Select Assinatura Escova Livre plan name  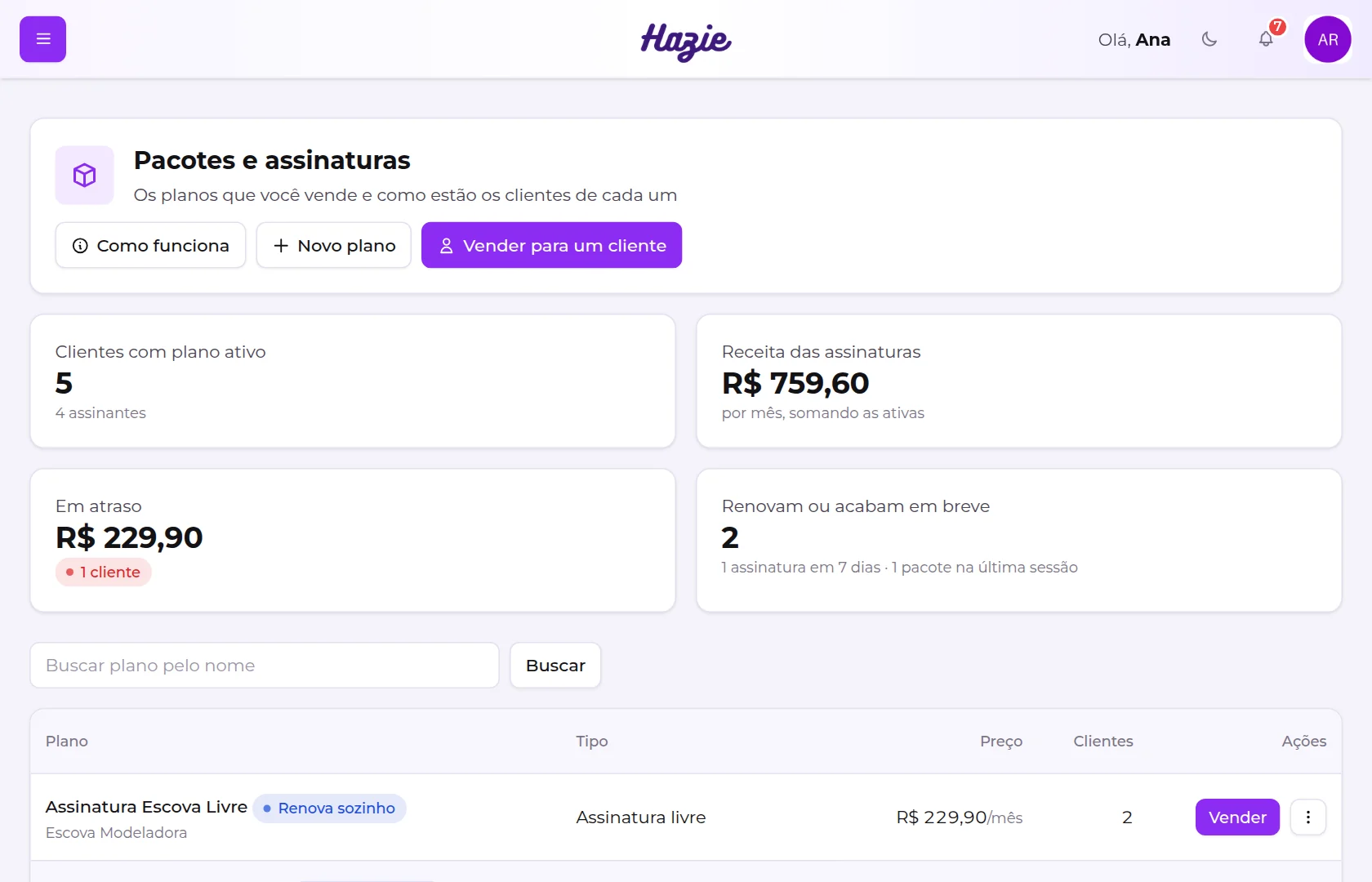point(146,807)
